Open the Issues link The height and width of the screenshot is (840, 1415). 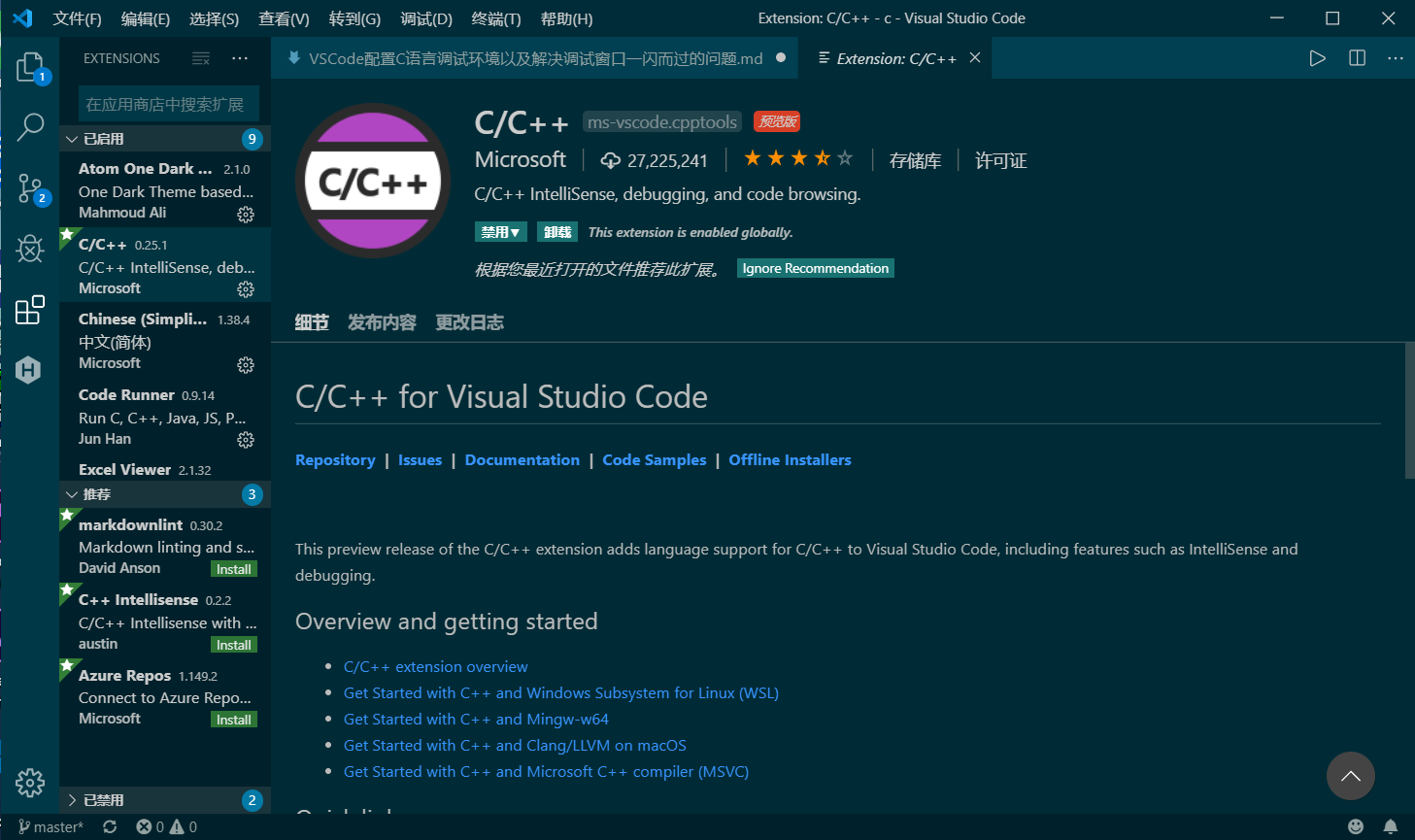click(x=420, y=459)
